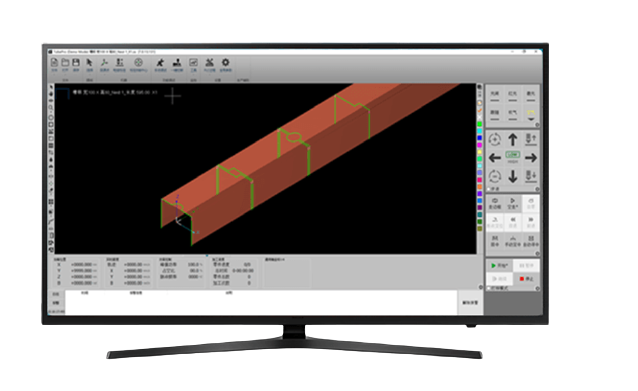Viewport: 638px width, 391px height.
Task: Jog the axis with the right arrow
Action: pos(531,158)
